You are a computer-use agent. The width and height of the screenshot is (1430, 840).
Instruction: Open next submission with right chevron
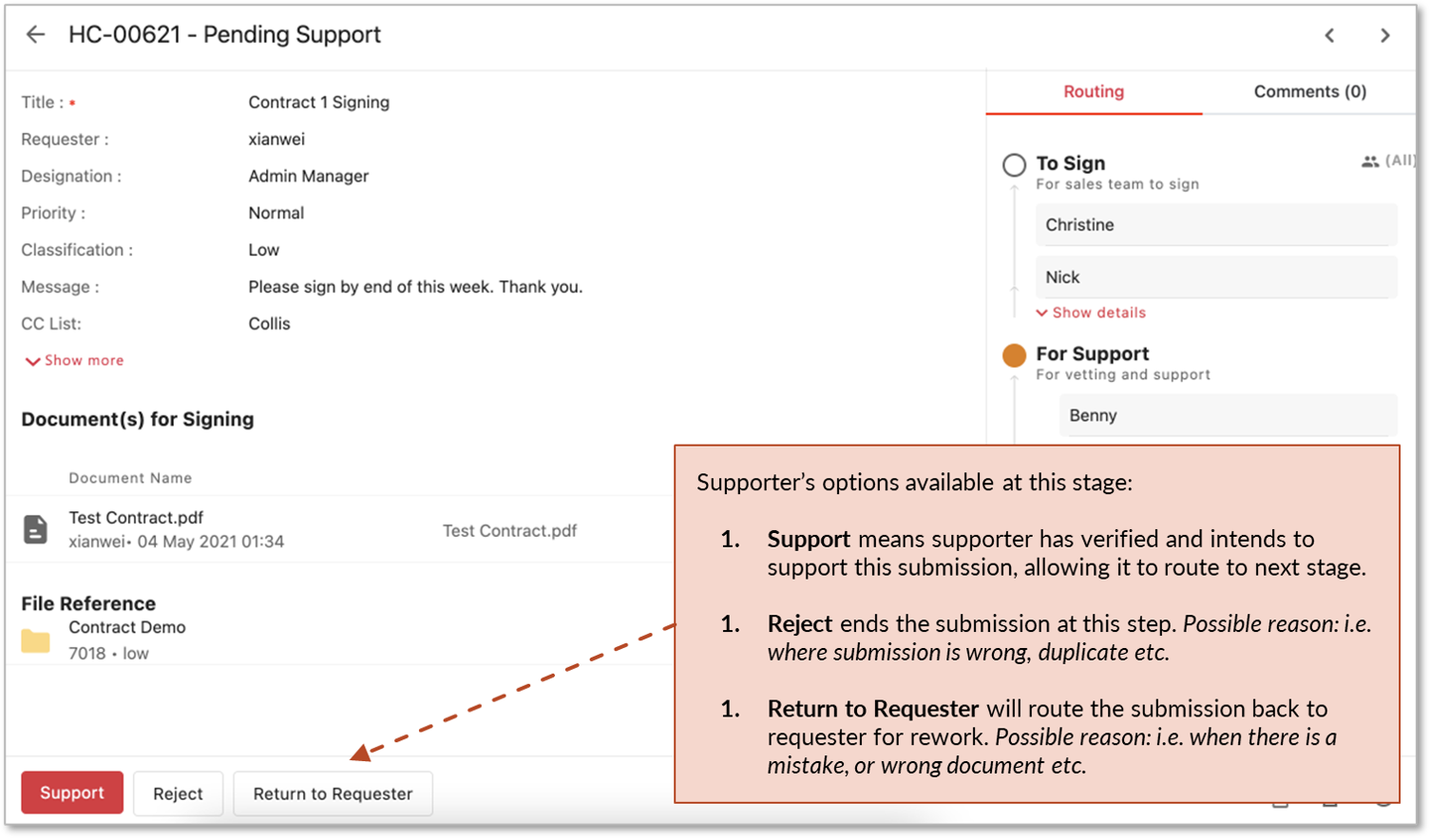click(x=1385, y=36)
